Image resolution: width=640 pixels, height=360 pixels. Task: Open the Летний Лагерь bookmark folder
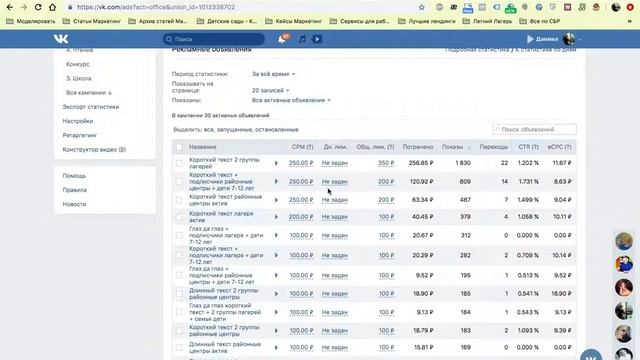click(487, 21)
